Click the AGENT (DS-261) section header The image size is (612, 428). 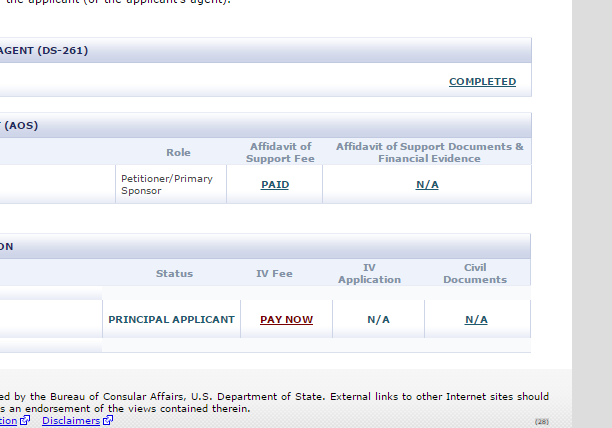tap(265, 50)
